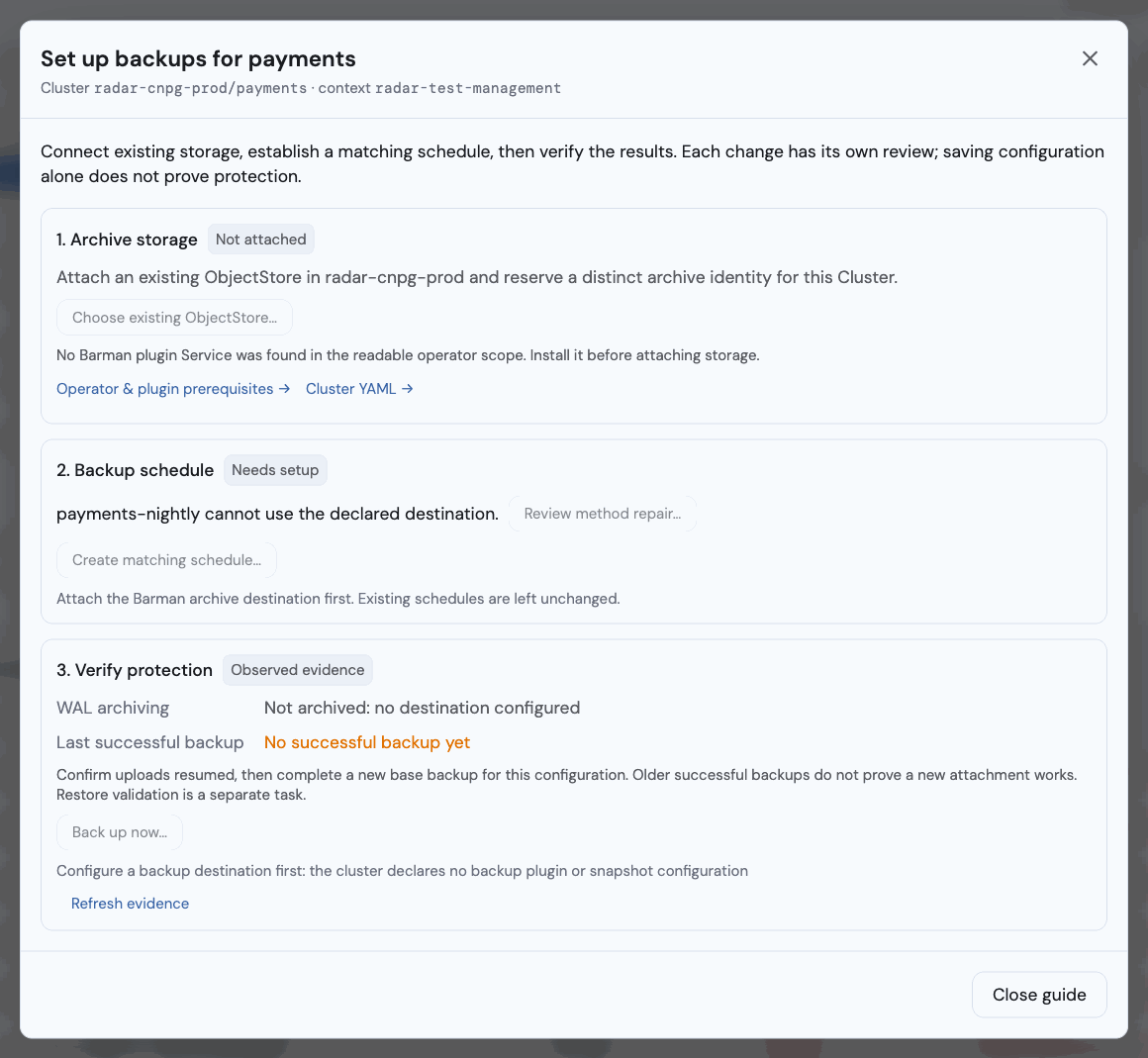Select the Observed evidence badge

[x=297, y=670]
